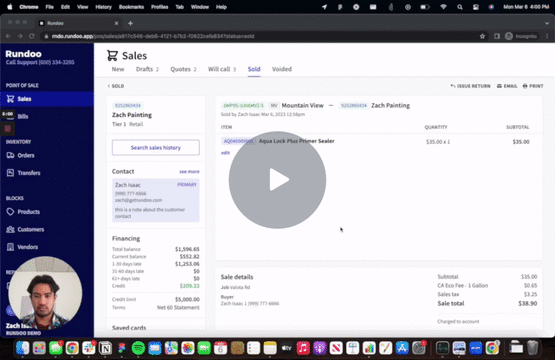
Task: Select the Rundoo browser tab
Action: click(79, 23)
